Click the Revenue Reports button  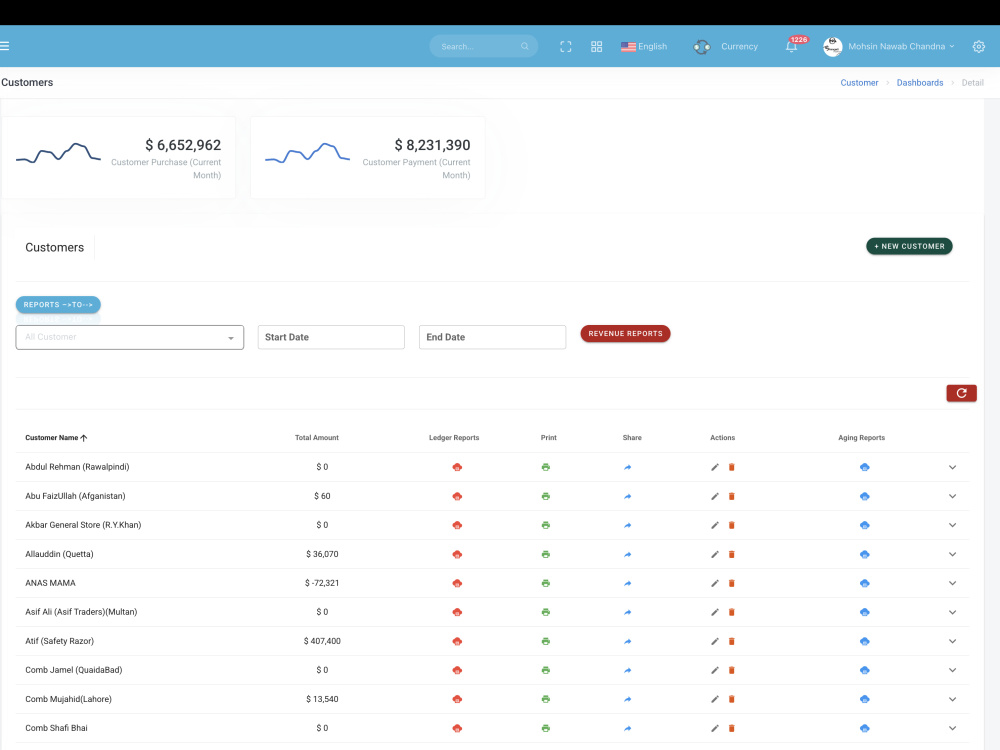point(625,334)
